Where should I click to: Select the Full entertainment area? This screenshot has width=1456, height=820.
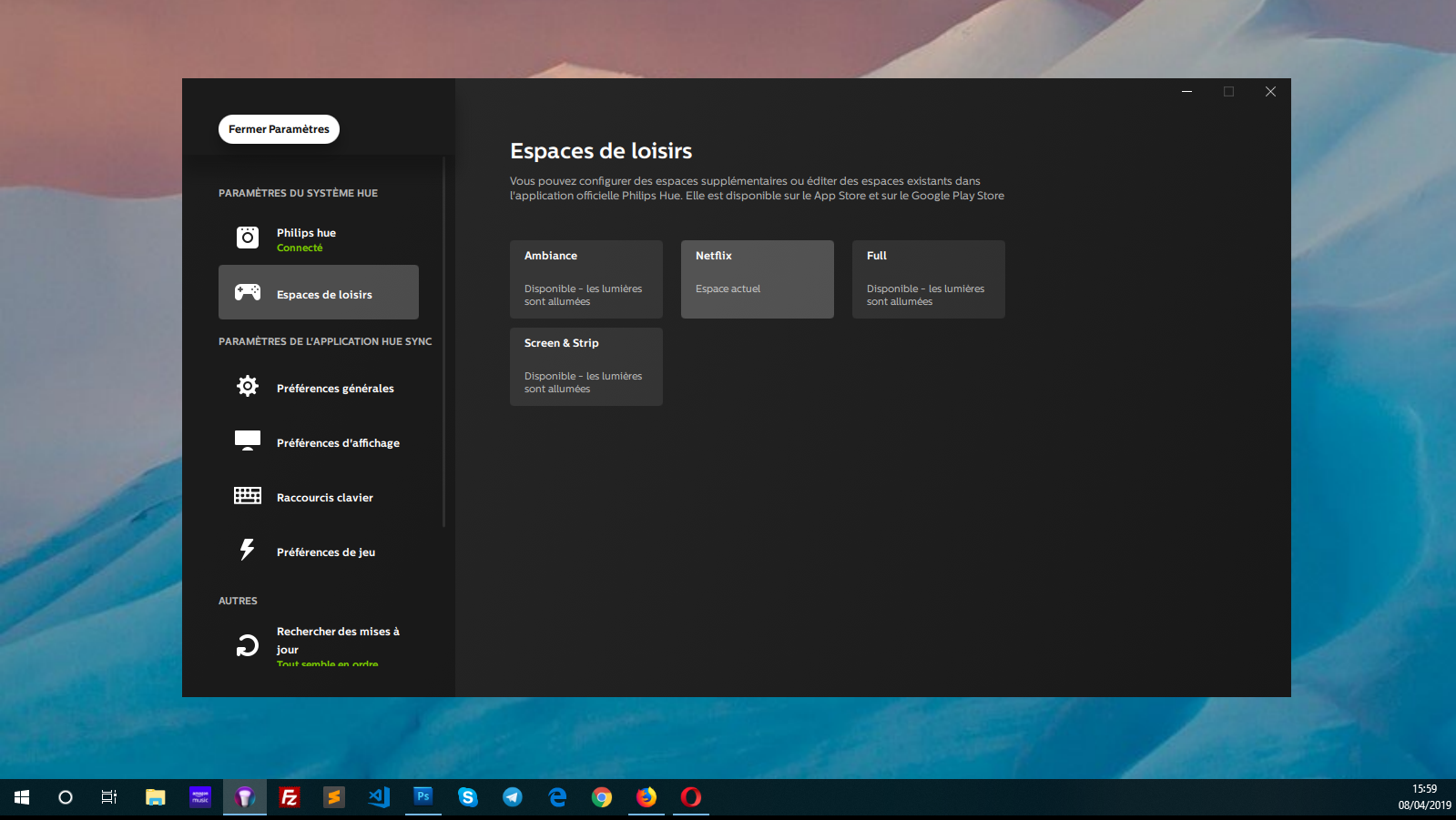pos(928,278)
